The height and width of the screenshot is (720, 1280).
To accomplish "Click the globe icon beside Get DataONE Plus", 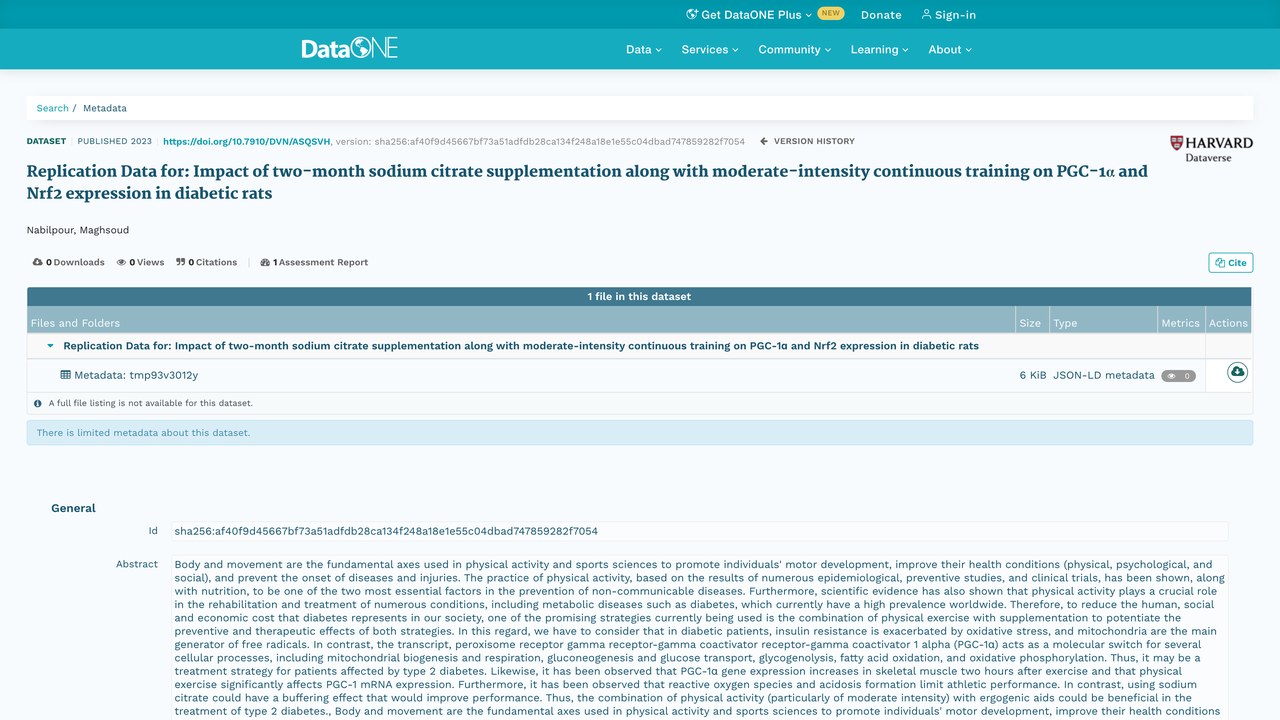I will [x=692, y=14].
